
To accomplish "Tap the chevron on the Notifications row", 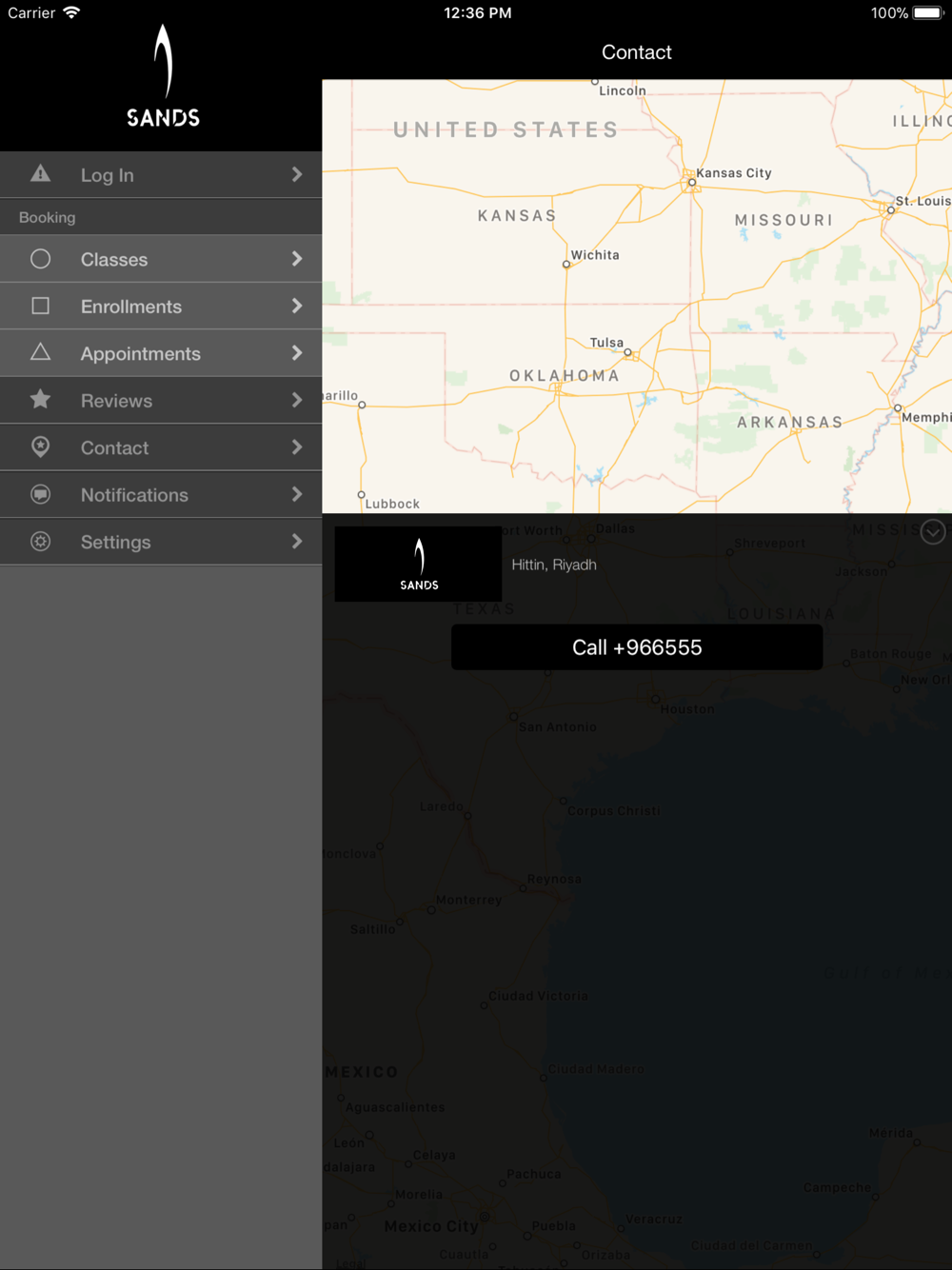I will pyautogui.click(x=297, y=494).
